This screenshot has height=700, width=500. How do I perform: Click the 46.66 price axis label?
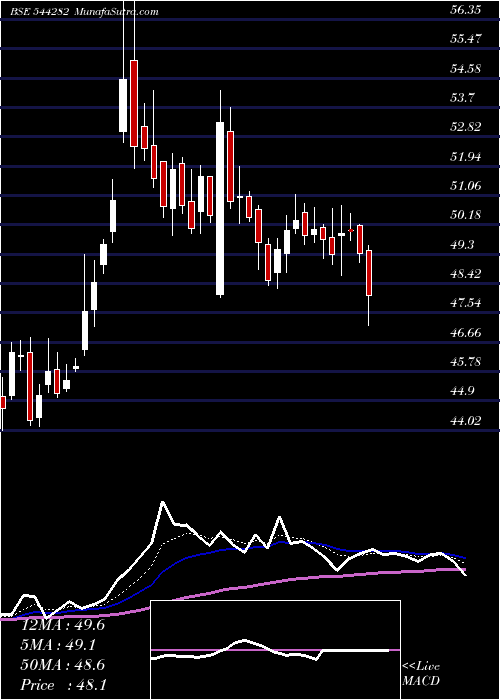pyautogui.click(x=465, y=333)
